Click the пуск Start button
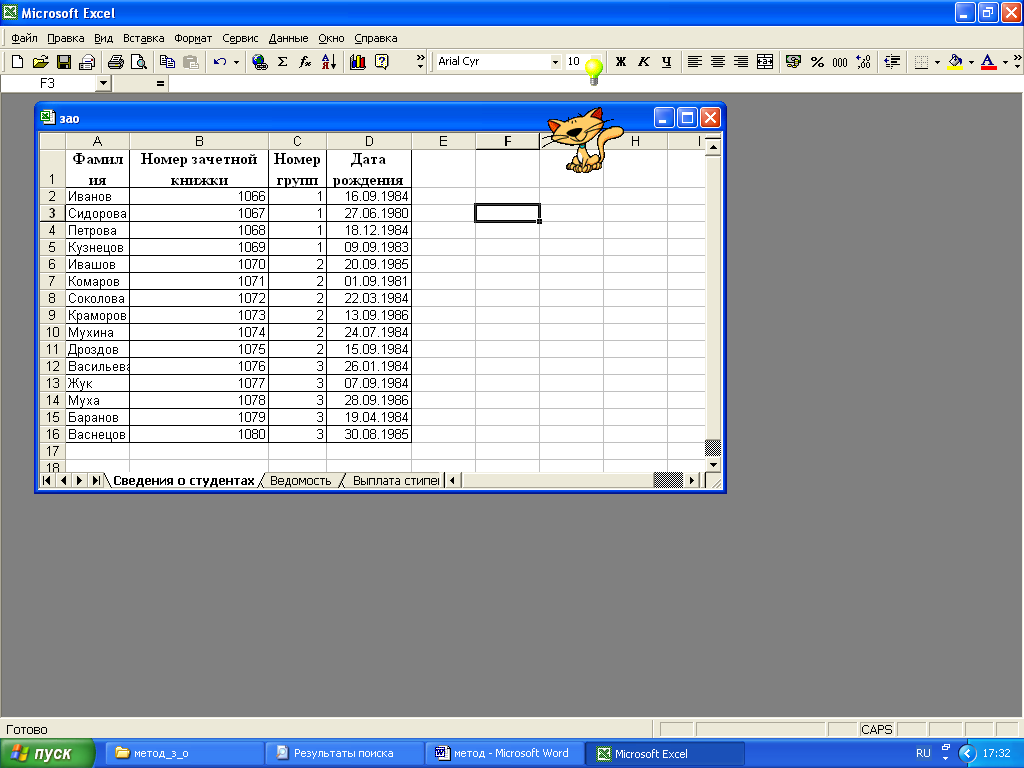Image resolution: width=1024 pixels, height=768 pixels. tap(47, 754)
